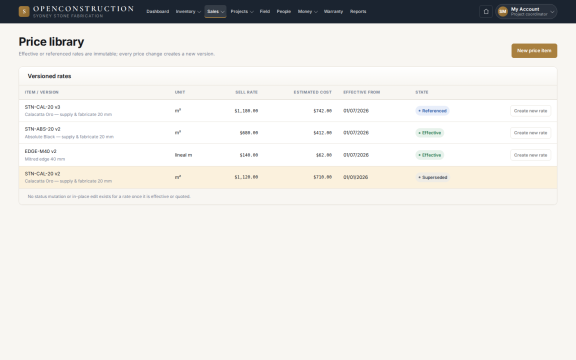Click the Effective badge in STN-ABS-20 row
The width and height of the screenshot is (576, 360).
(x=429, y=133)
